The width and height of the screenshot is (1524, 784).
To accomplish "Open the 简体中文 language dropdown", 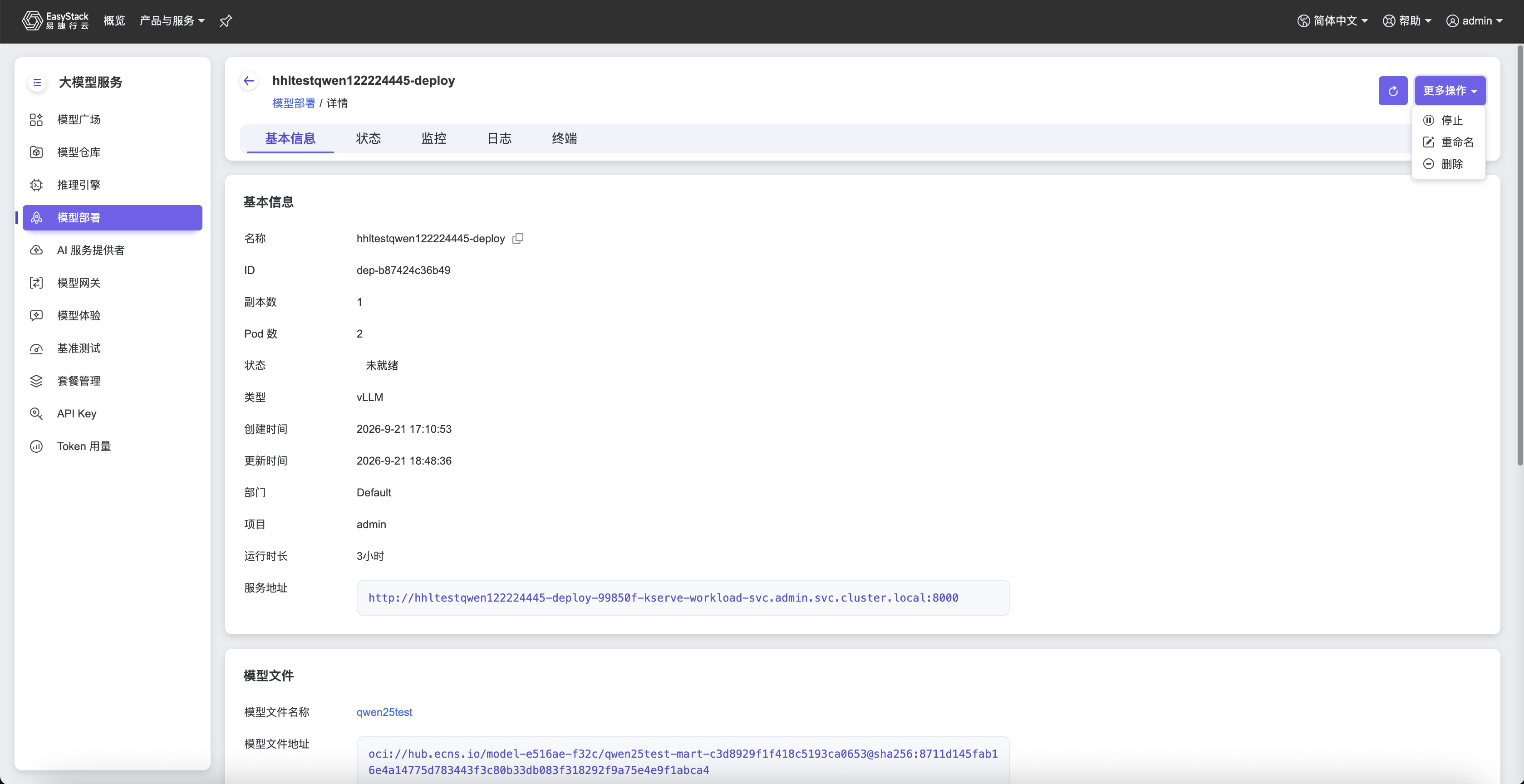I will coord(1332,21).
